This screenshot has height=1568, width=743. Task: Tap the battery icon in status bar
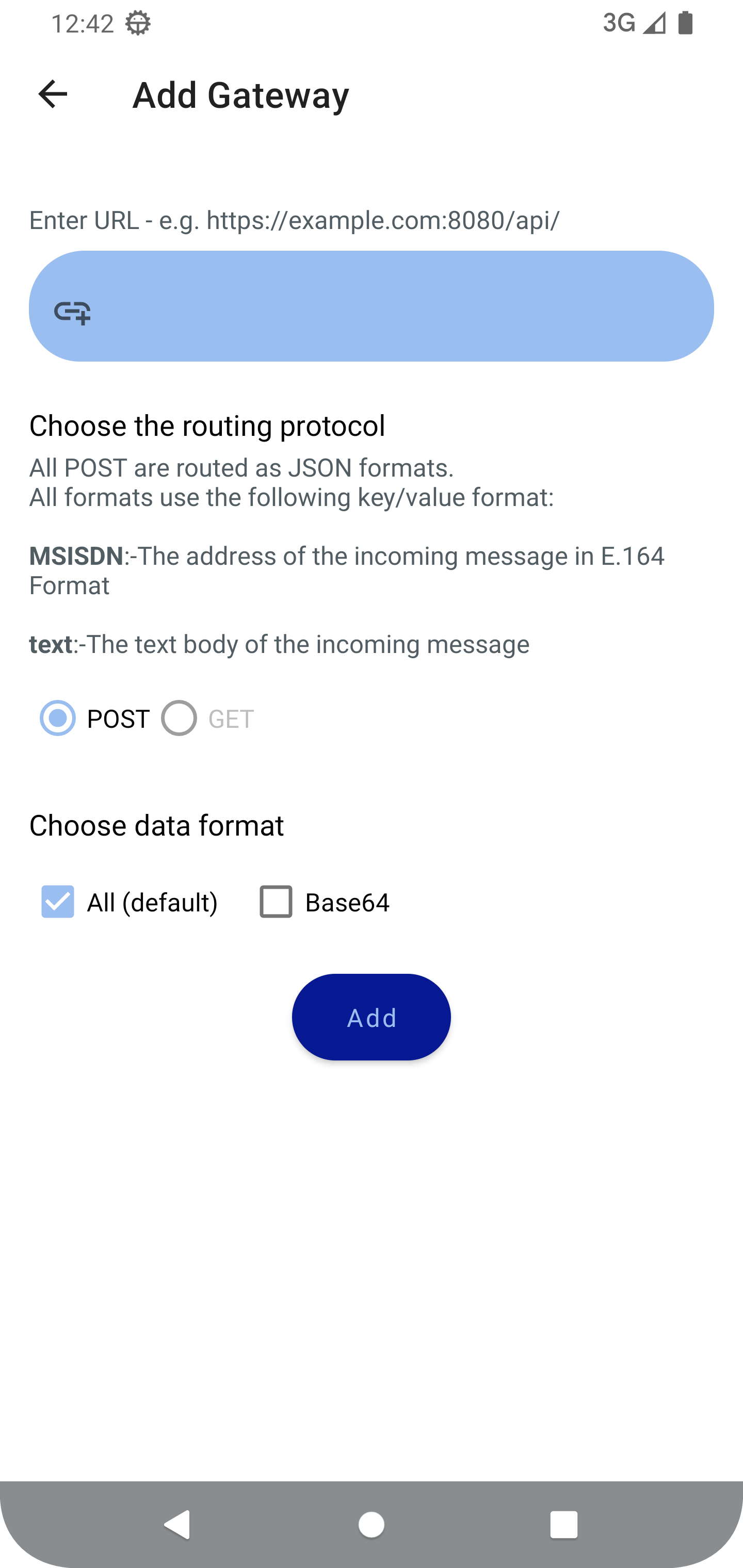(686, 23)
